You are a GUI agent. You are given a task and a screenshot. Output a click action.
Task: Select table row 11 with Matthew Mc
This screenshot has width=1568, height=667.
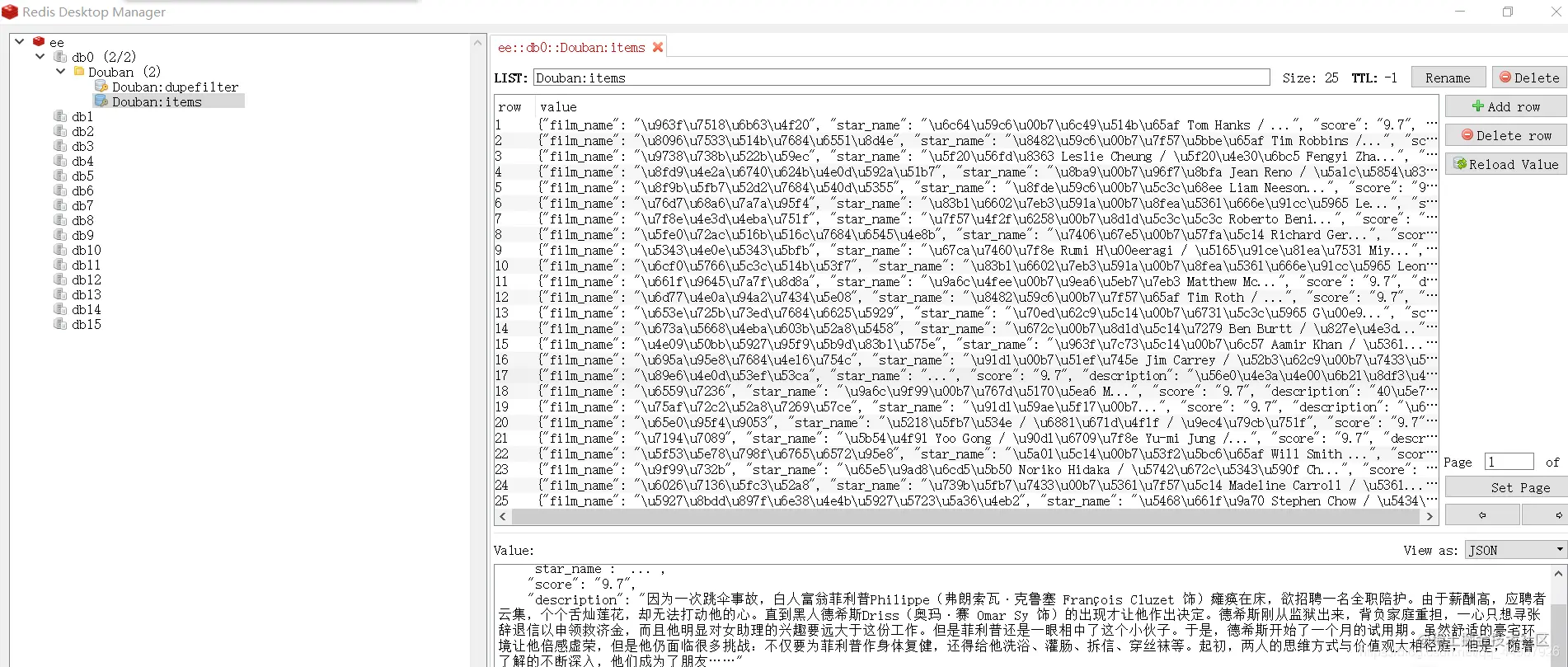(x=966, y=282)
